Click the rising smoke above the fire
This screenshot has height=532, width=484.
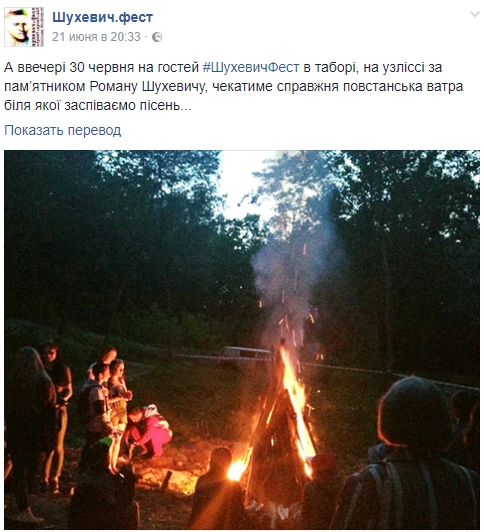[x=292, y=271]
